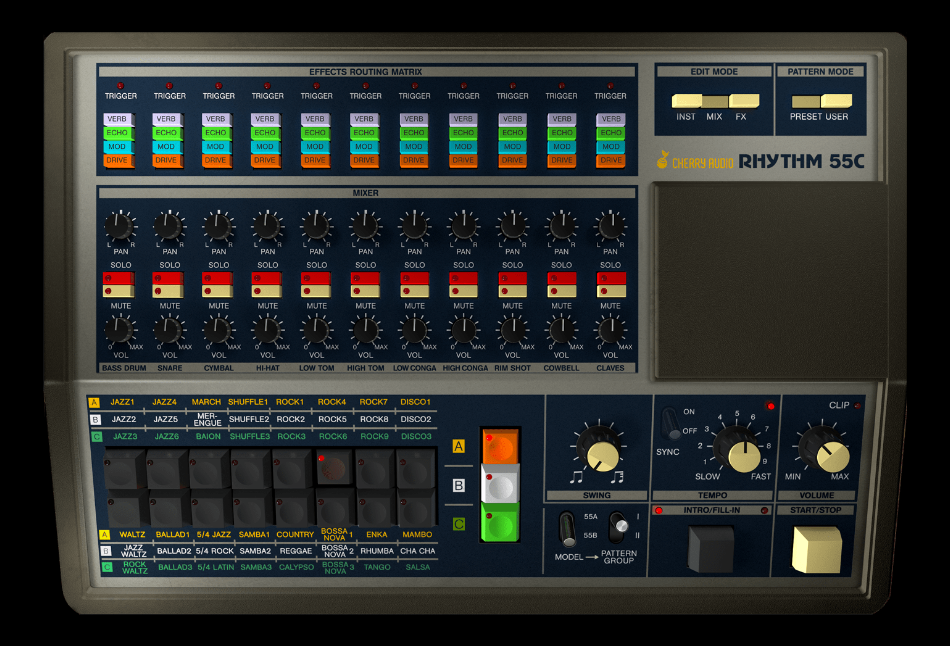Select the SHUFFLE1 pattern button
950x646 pixels.
(250, 468)
